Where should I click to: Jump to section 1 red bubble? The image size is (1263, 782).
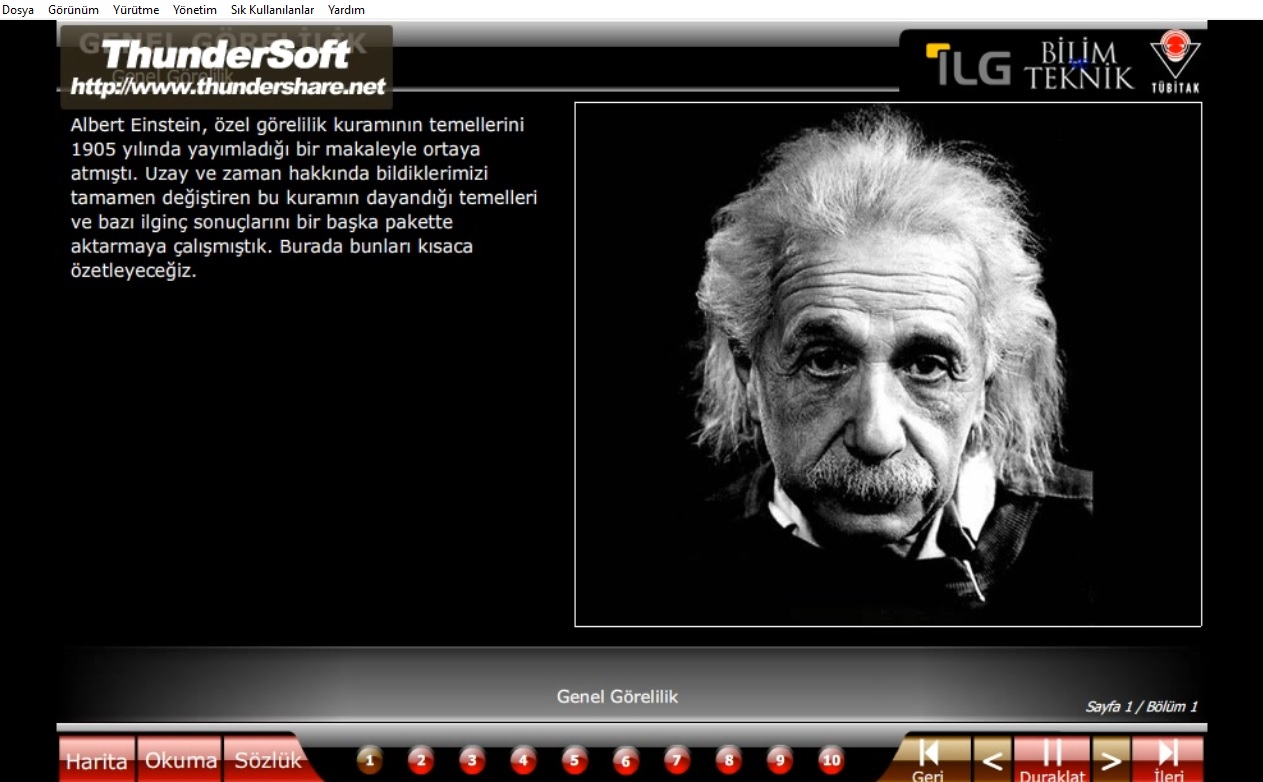[x=369, y=761]
